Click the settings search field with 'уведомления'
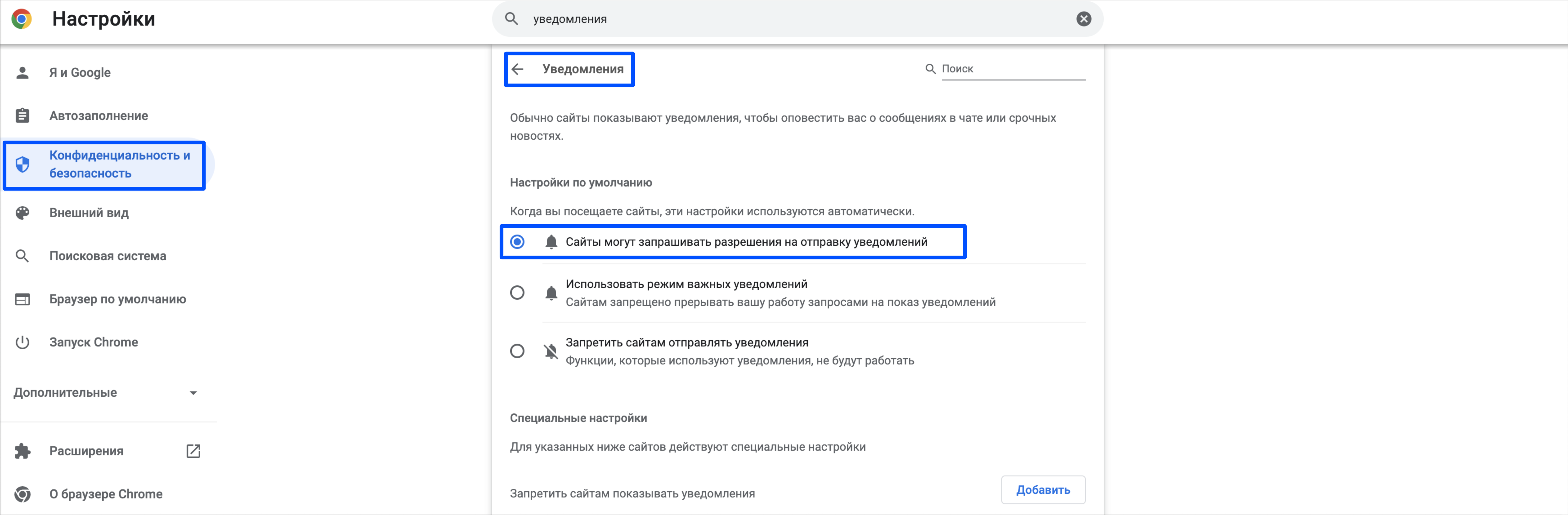 click(797, 19)
